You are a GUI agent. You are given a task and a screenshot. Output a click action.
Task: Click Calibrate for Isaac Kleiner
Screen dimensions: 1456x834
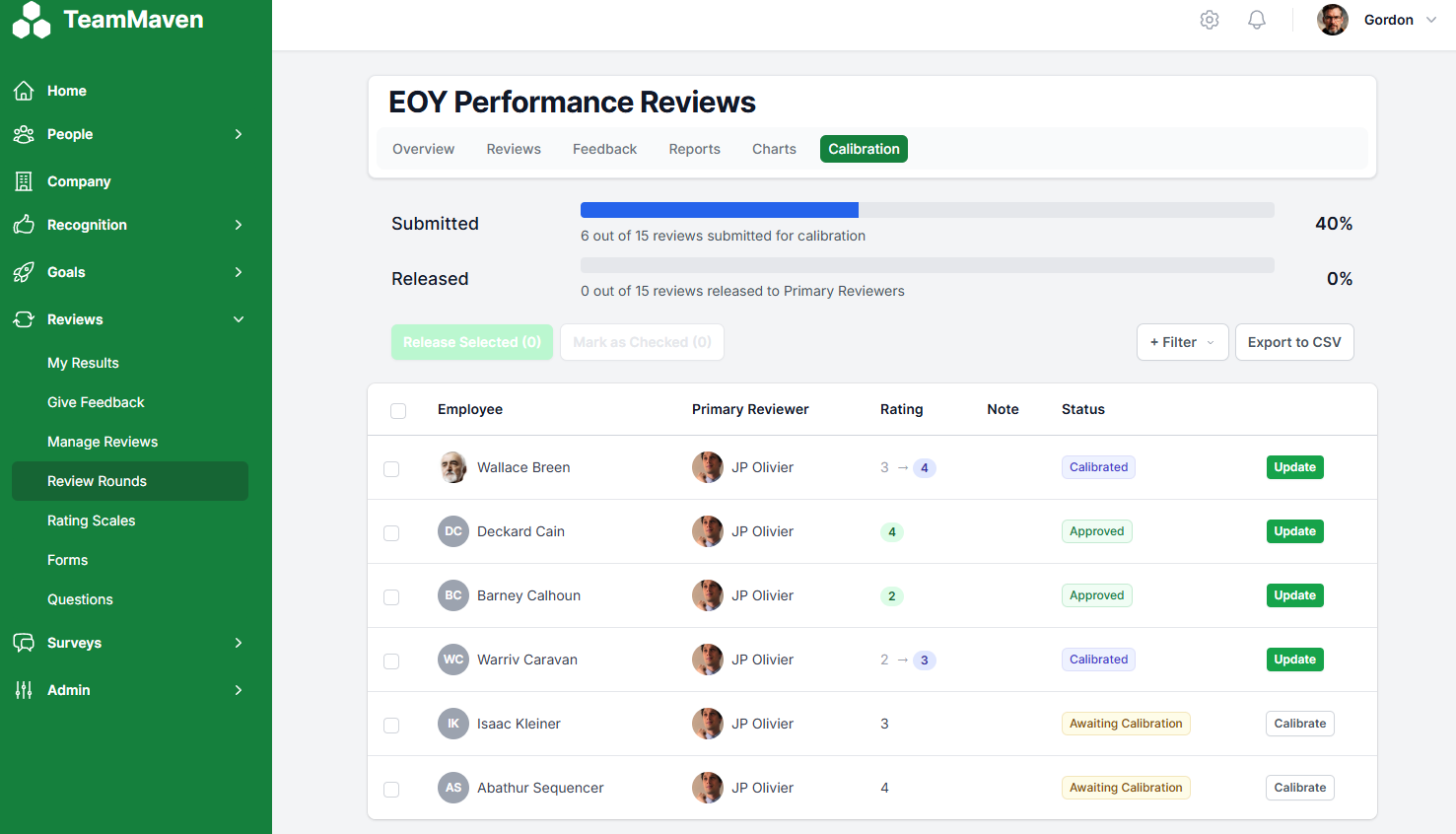(x=1300, y=724)
